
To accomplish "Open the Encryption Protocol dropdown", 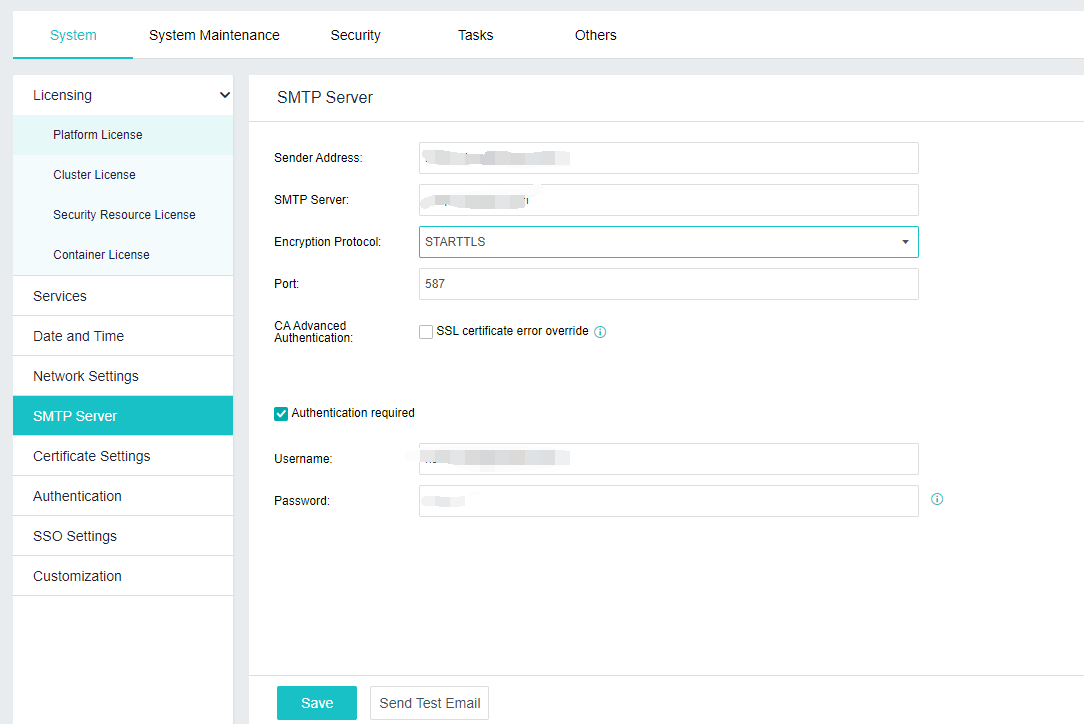I will tap(668, 242).
